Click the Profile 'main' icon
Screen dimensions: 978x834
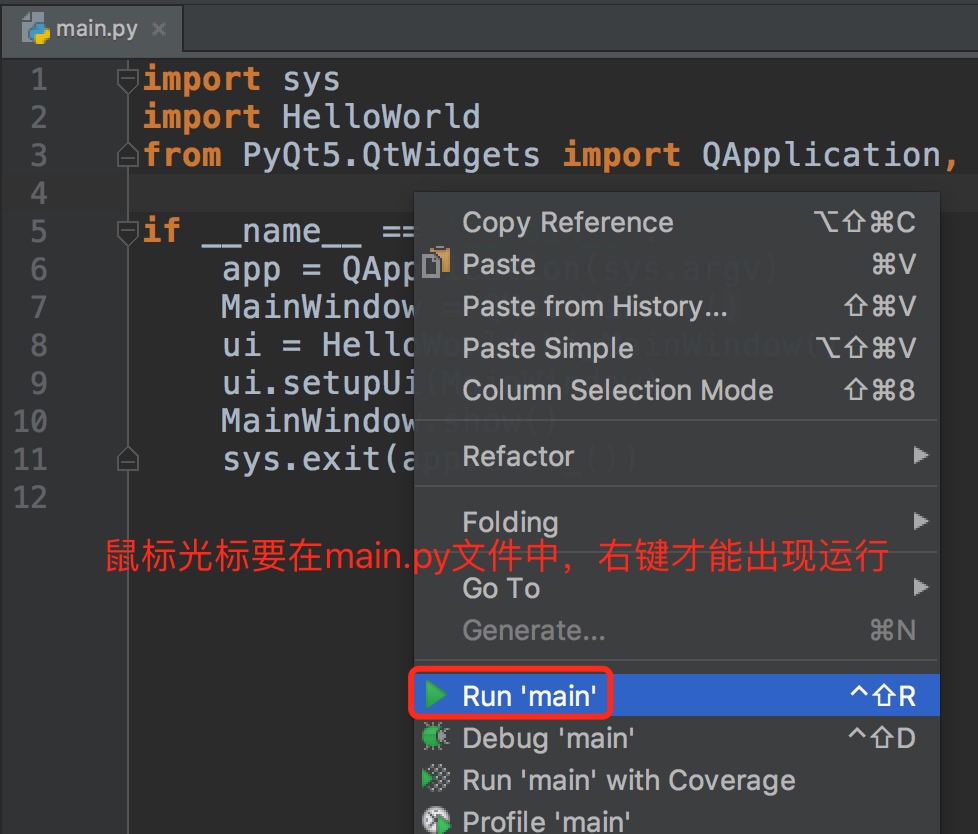click(436, 821)
